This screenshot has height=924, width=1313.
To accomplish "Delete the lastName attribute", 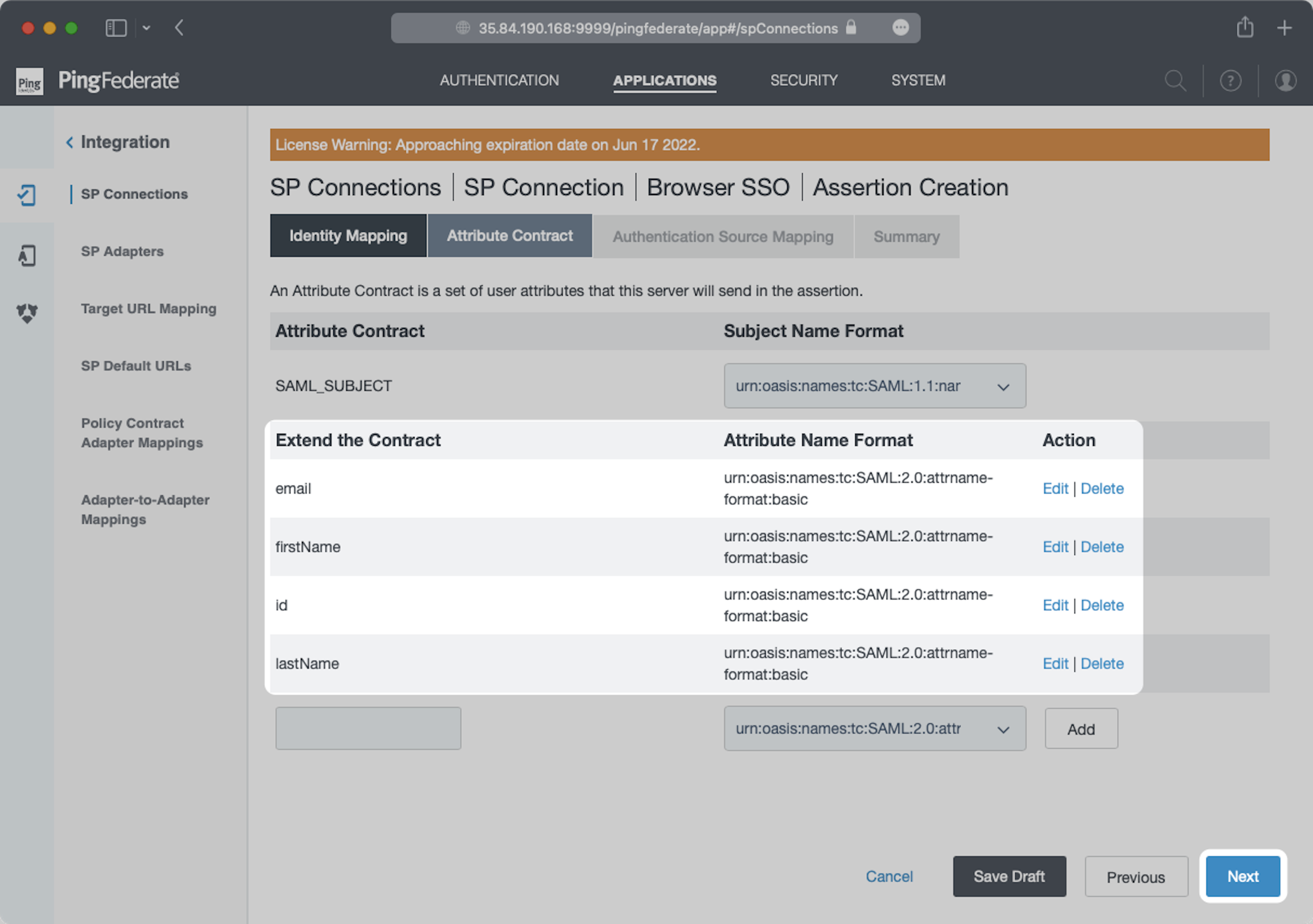I will 1101,663.
